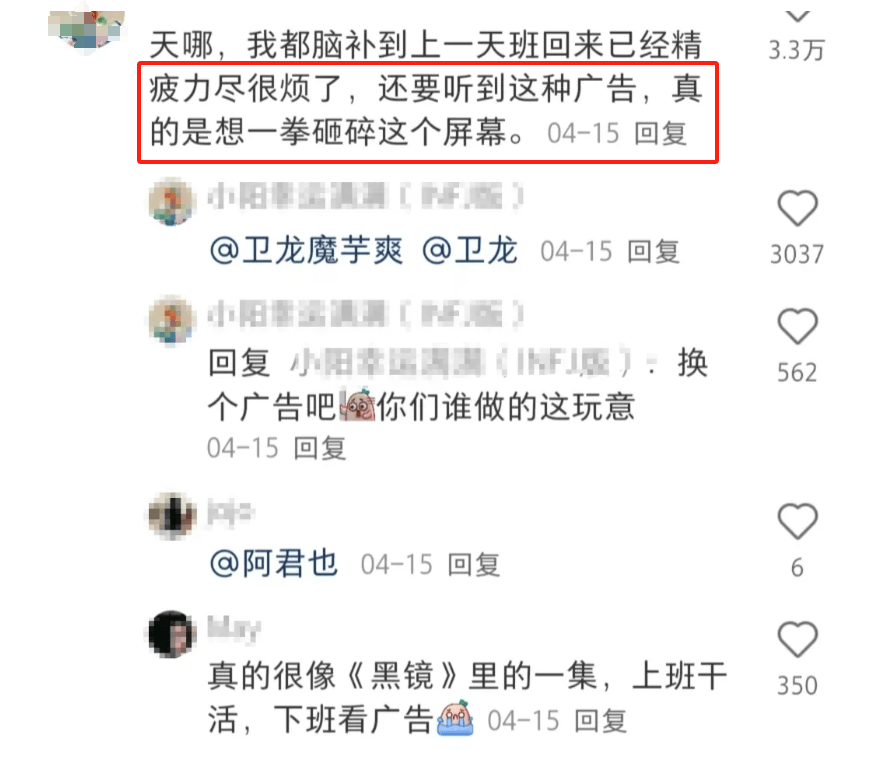The height and width of the screenshot is (770, 872).
Task: Reply to the highlighted 砸碎这个屏幕 comment
Action: 661,134
